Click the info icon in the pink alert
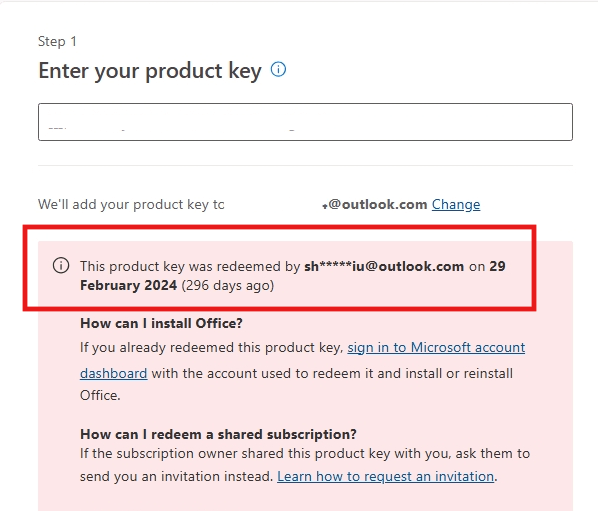598x511 pixels. pyautogui.click(x=61, y=265)
